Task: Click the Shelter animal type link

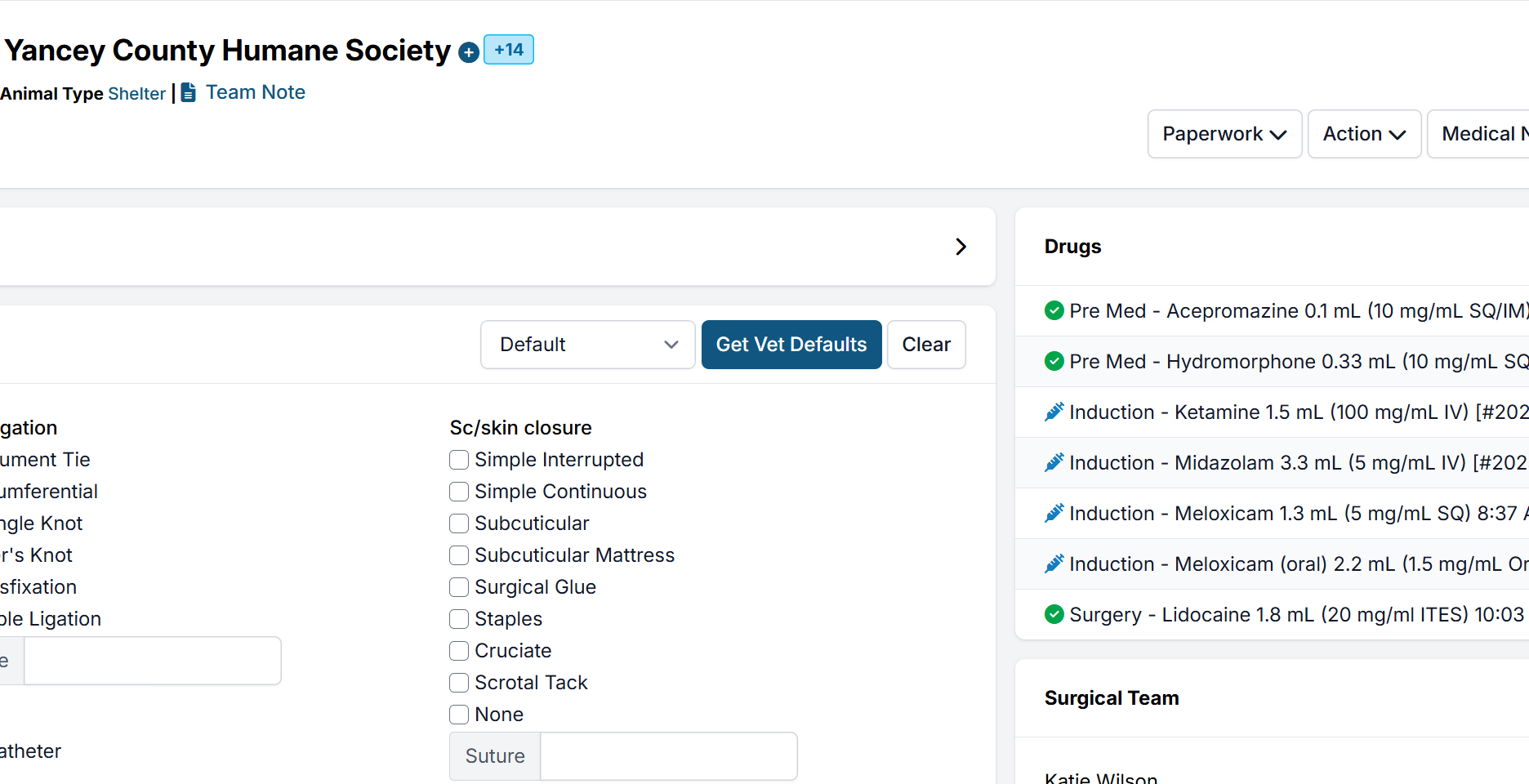Action: point(136,93)
